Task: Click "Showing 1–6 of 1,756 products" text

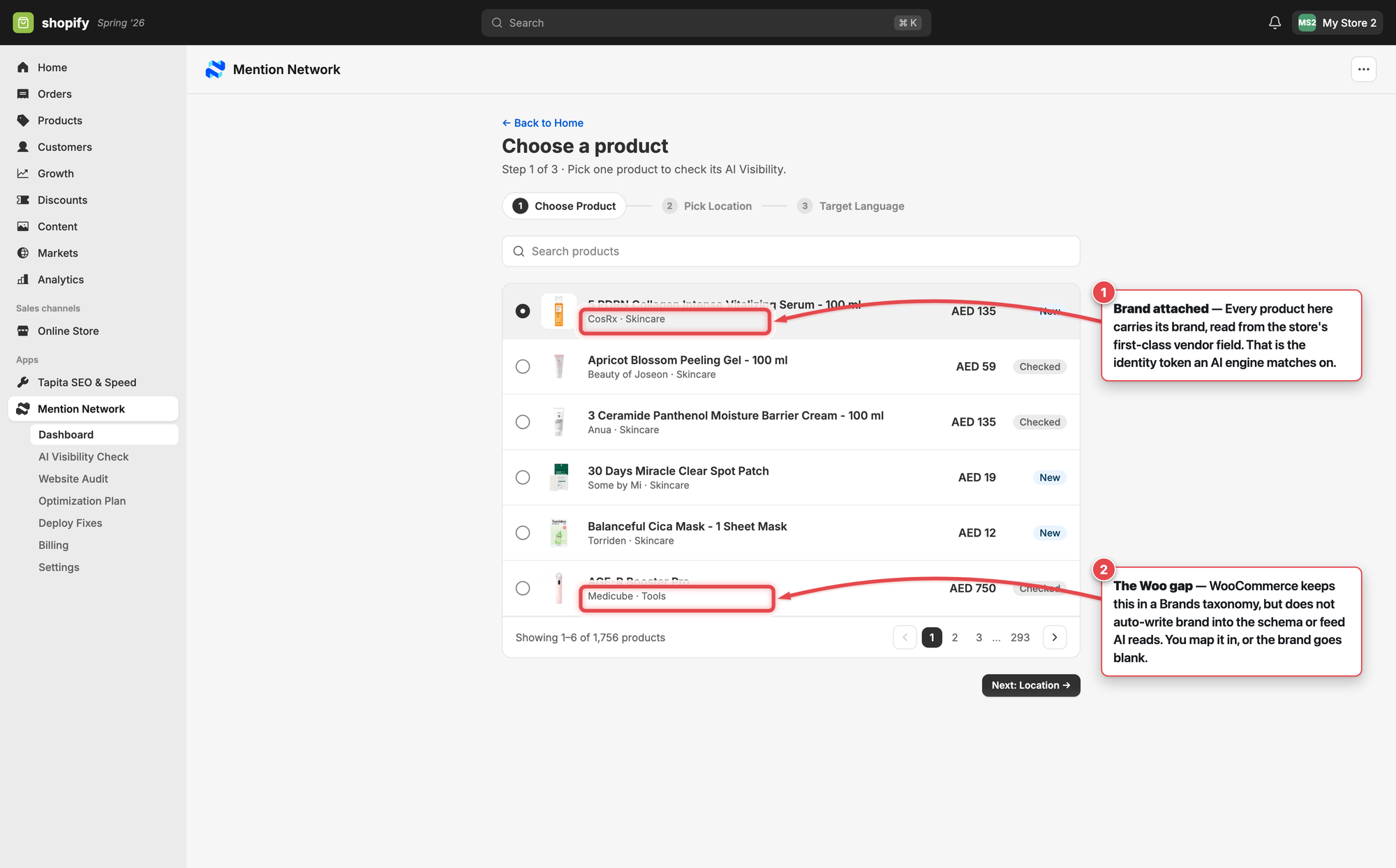Action: 591,638
